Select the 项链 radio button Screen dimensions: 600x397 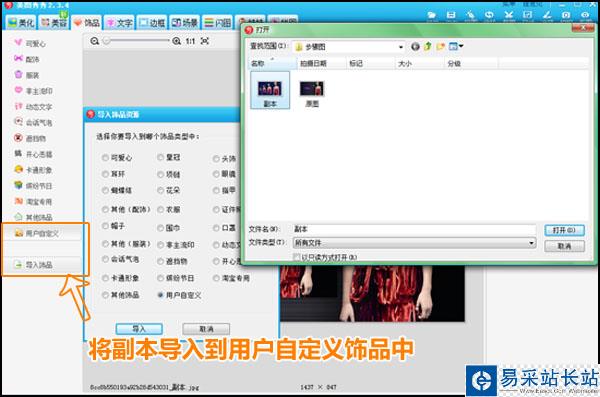(161, 175)
